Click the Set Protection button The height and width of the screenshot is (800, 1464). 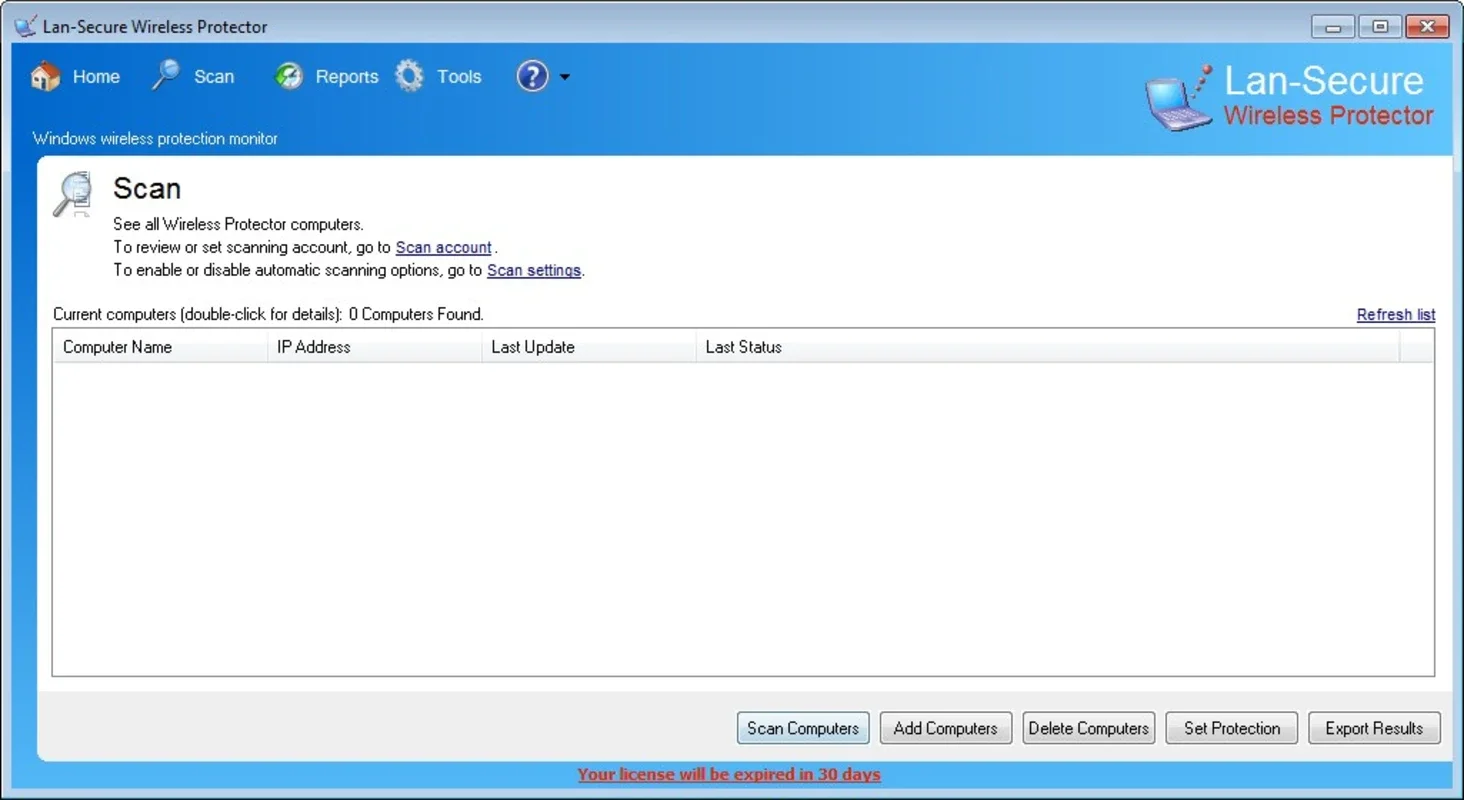point(1232,728)
